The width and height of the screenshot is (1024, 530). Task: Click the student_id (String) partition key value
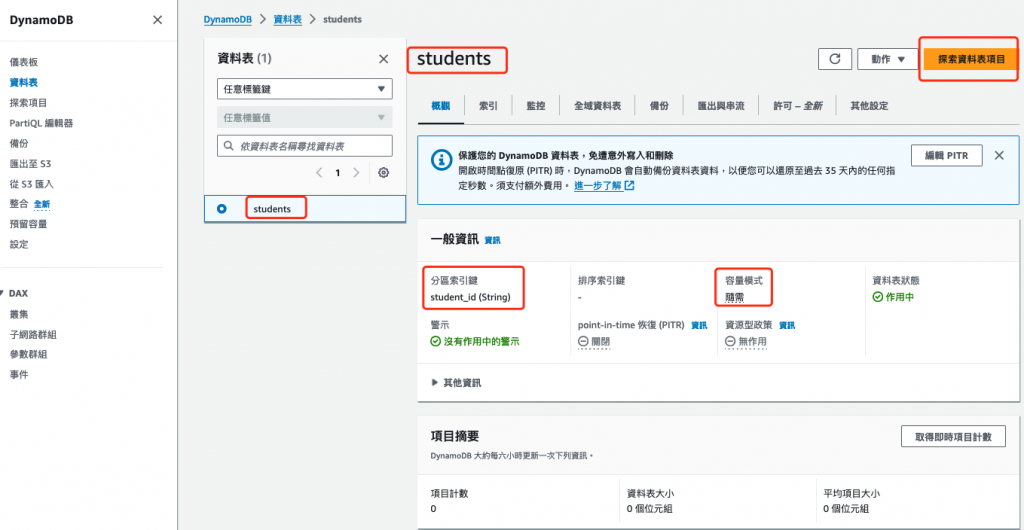tap(470, 297)
